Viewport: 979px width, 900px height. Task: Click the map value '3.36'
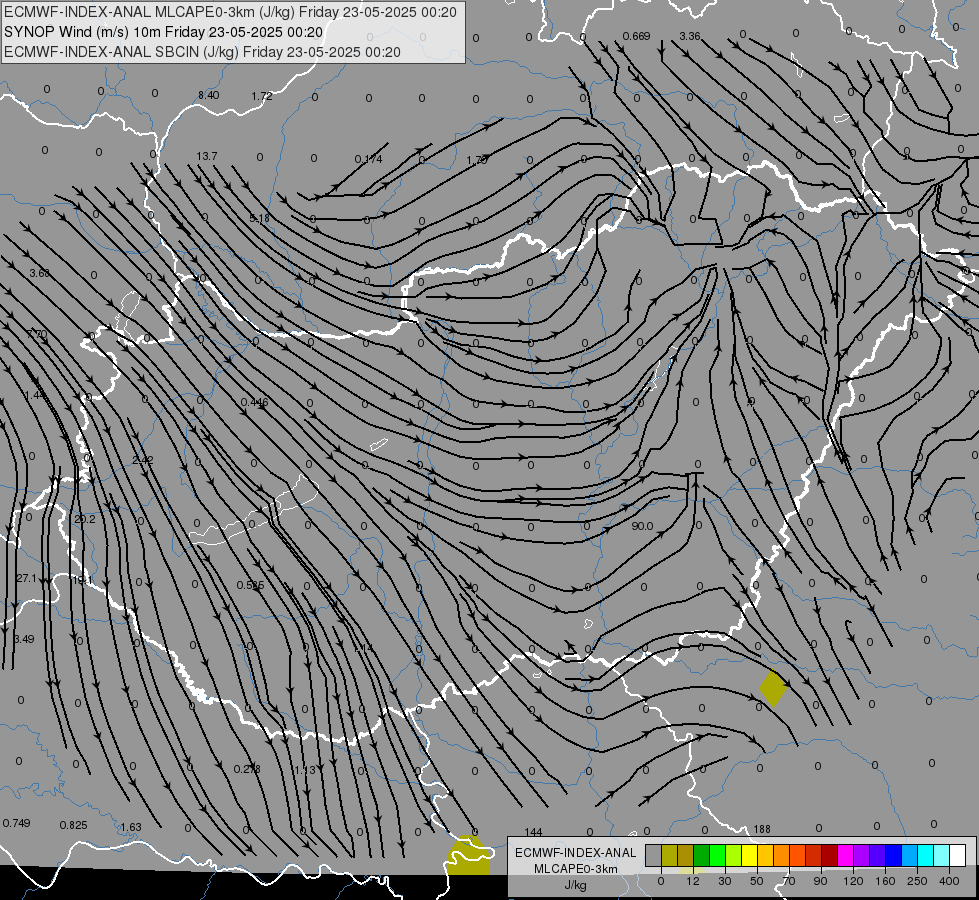690,36
